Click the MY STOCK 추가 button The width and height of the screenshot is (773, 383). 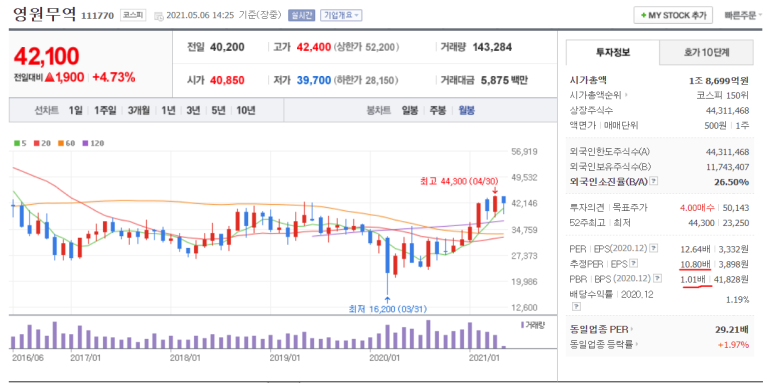(673, 15)
